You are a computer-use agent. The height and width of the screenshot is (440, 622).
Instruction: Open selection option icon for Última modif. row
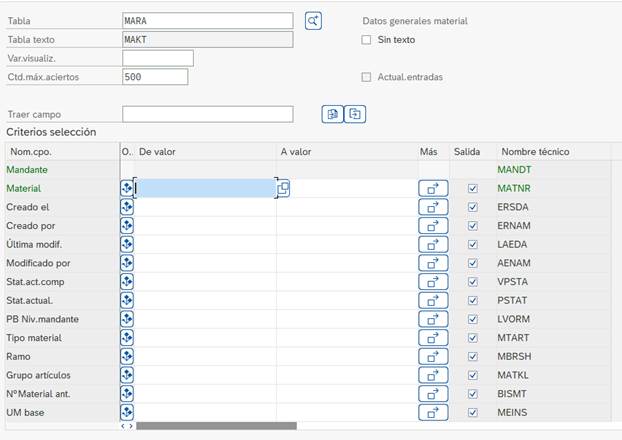127,244
